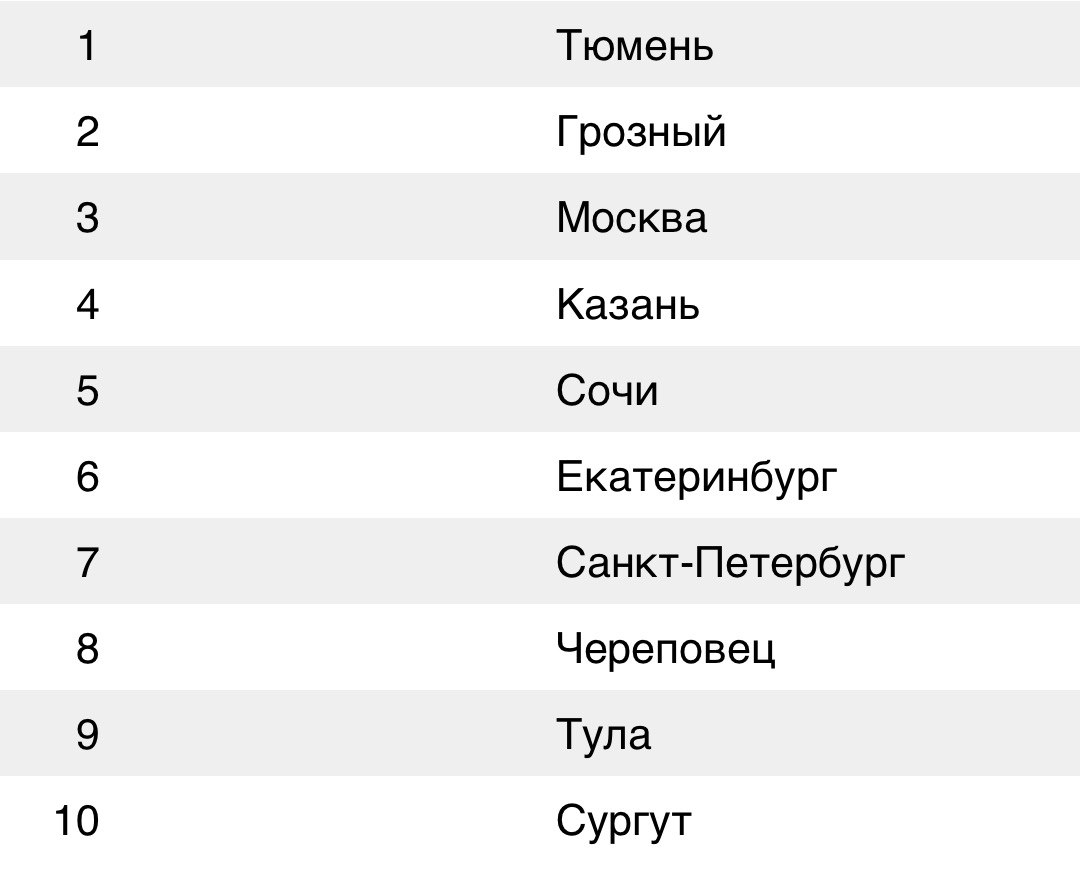Click city name Грозный
1080x874 pixels.
tap(641, 132)
